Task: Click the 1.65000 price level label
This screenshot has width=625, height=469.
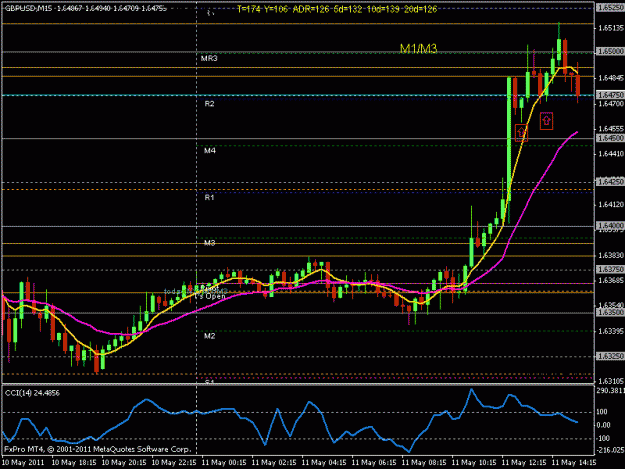Action: tap(610, 52)
